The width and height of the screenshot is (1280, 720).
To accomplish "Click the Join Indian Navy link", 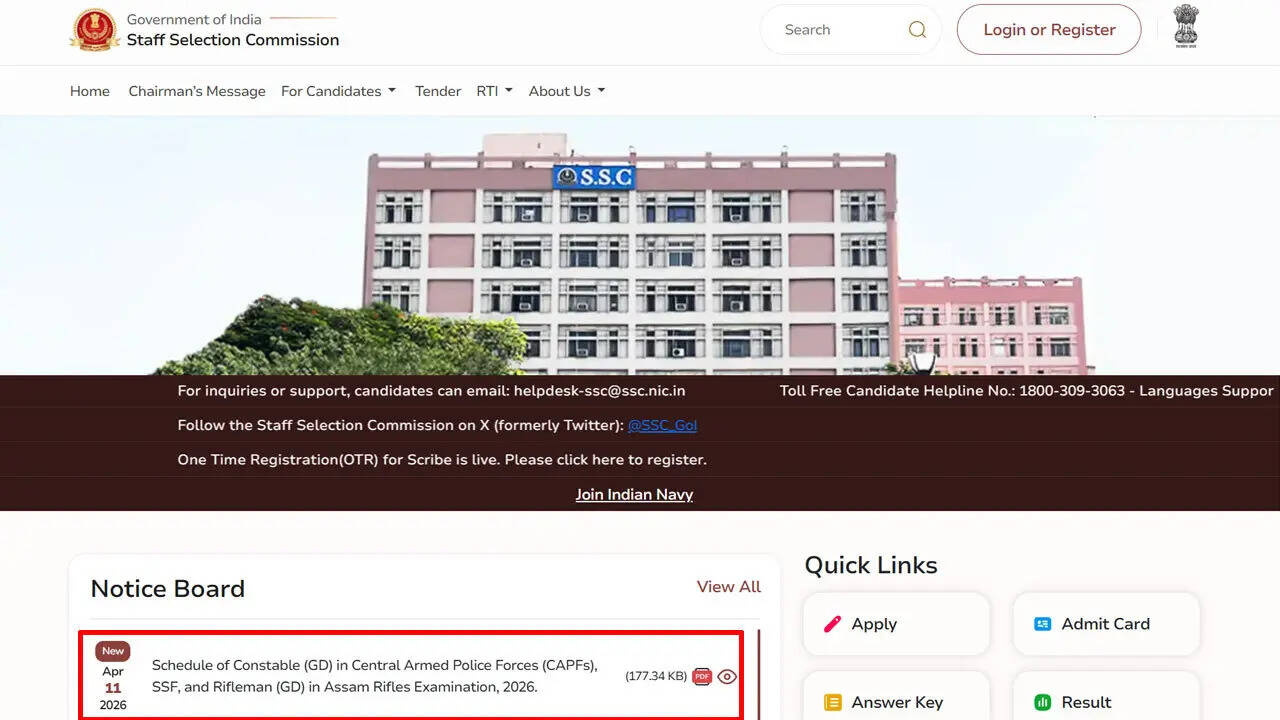I will point(634,493).
